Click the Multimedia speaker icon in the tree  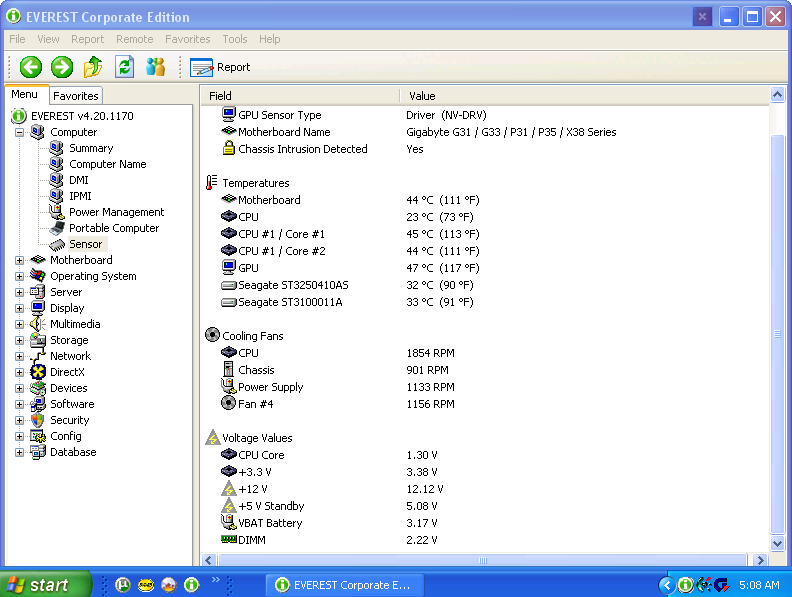38,324
